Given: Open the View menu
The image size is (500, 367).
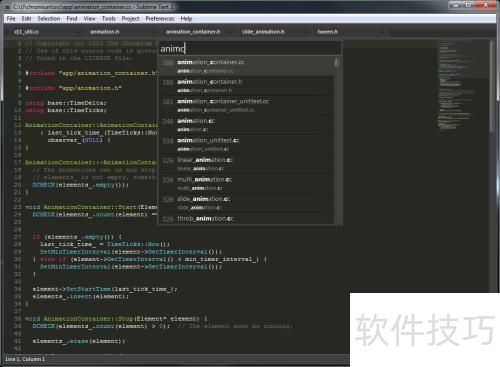Looking at the screenshot, I should coord(89,19).
